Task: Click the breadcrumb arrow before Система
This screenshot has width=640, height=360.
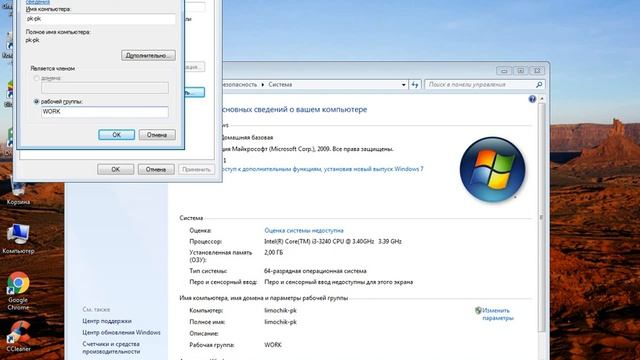Action: [x=262, y=84]
